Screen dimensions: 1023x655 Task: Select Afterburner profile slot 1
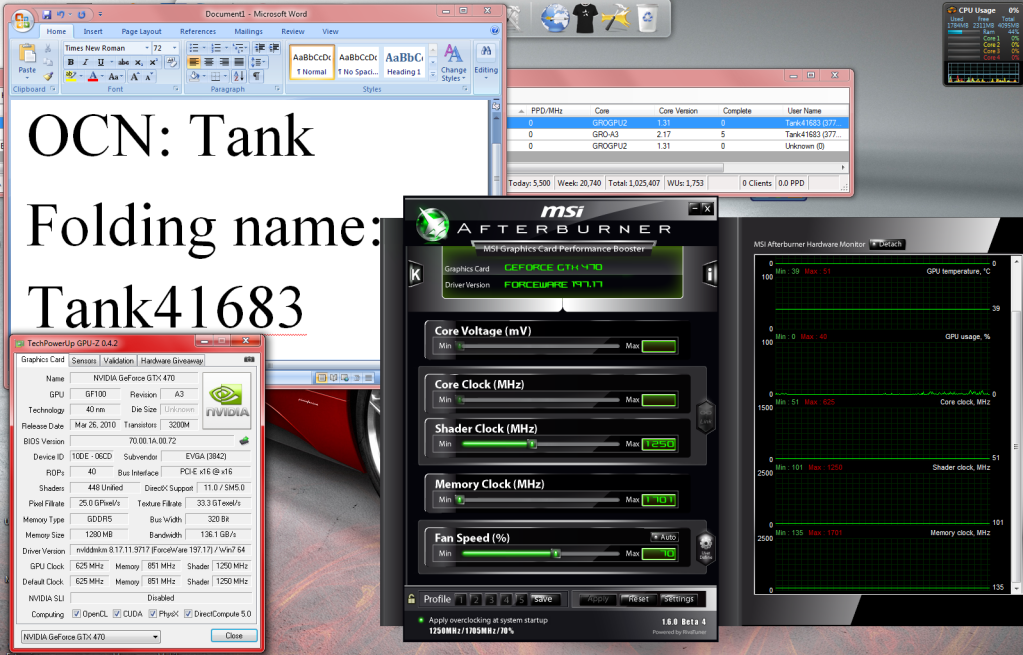pos(461,600)
